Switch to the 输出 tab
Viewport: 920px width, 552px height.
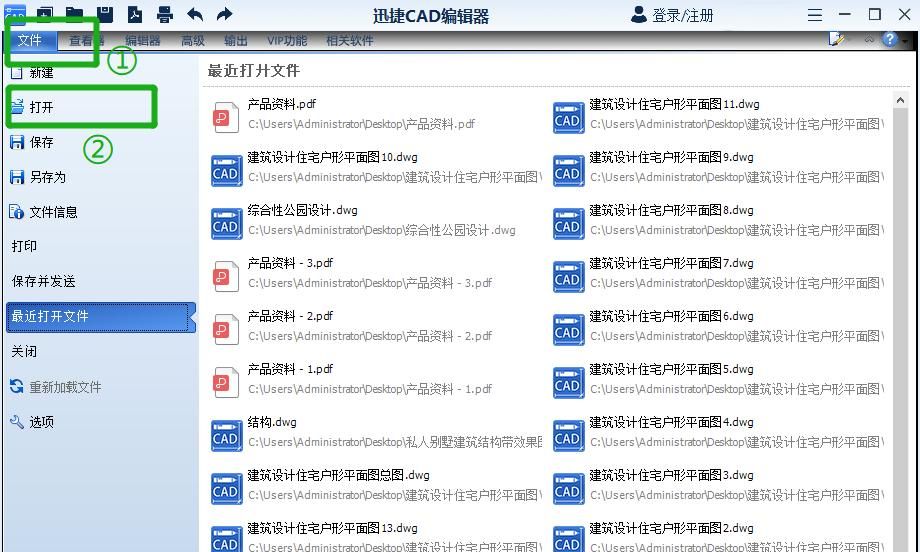tap(236, 40)
